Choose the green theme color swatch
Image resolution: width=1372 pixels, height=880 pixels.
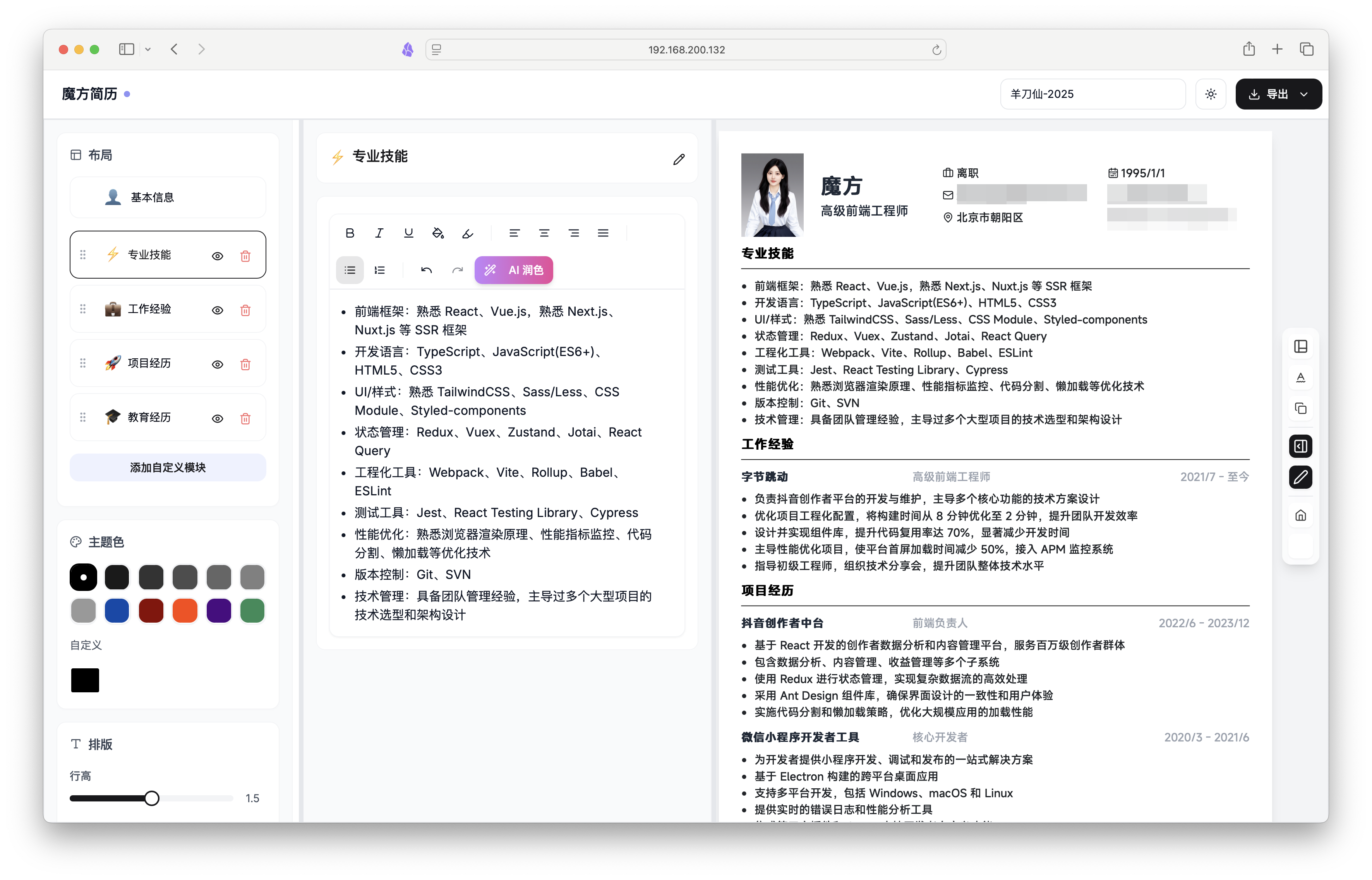[x=252, y=611]
